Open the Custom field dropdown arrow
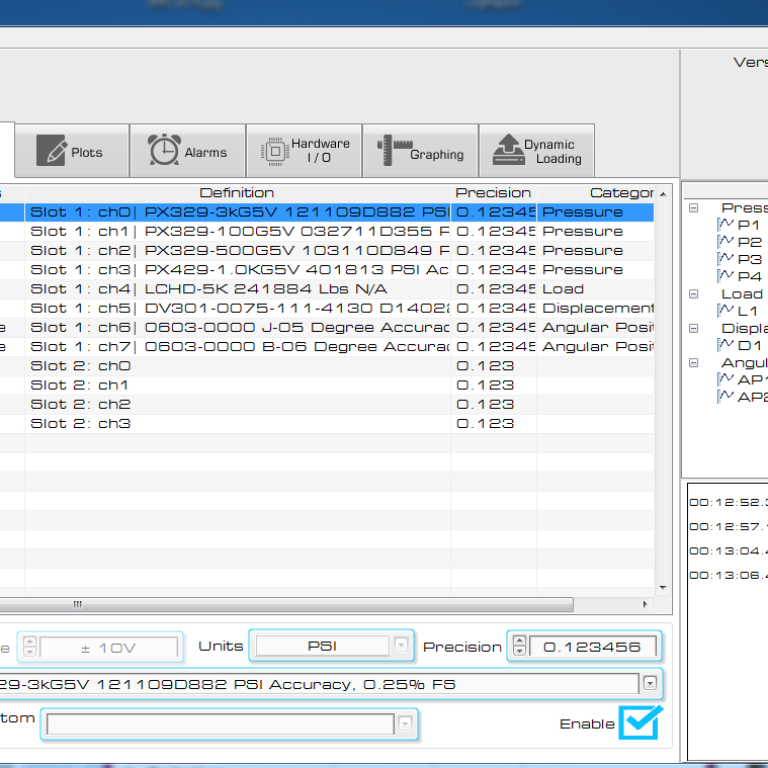The image size is (768, 768). [x=405, y=723]
